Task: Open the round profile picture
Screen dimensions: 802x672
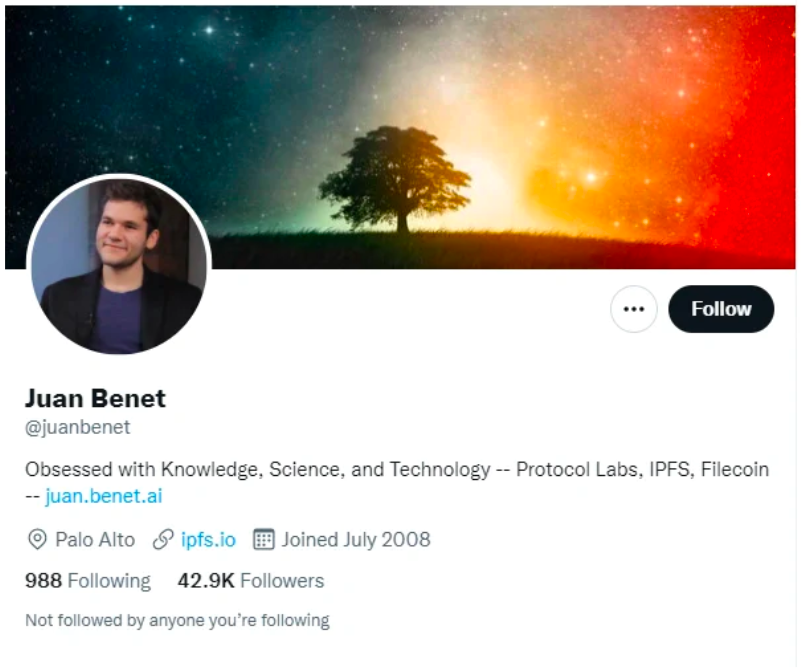Action: pos(119,265)
